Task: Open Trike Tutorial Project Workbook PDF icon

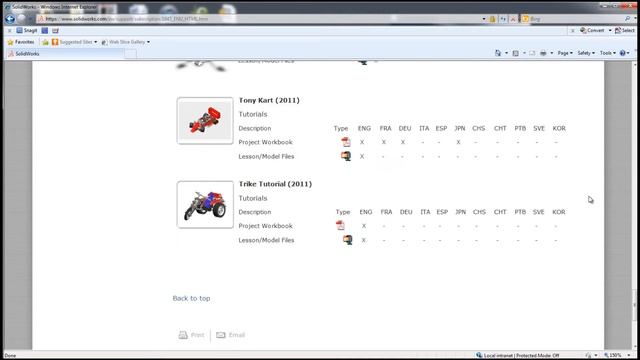Action: (340, 225)
